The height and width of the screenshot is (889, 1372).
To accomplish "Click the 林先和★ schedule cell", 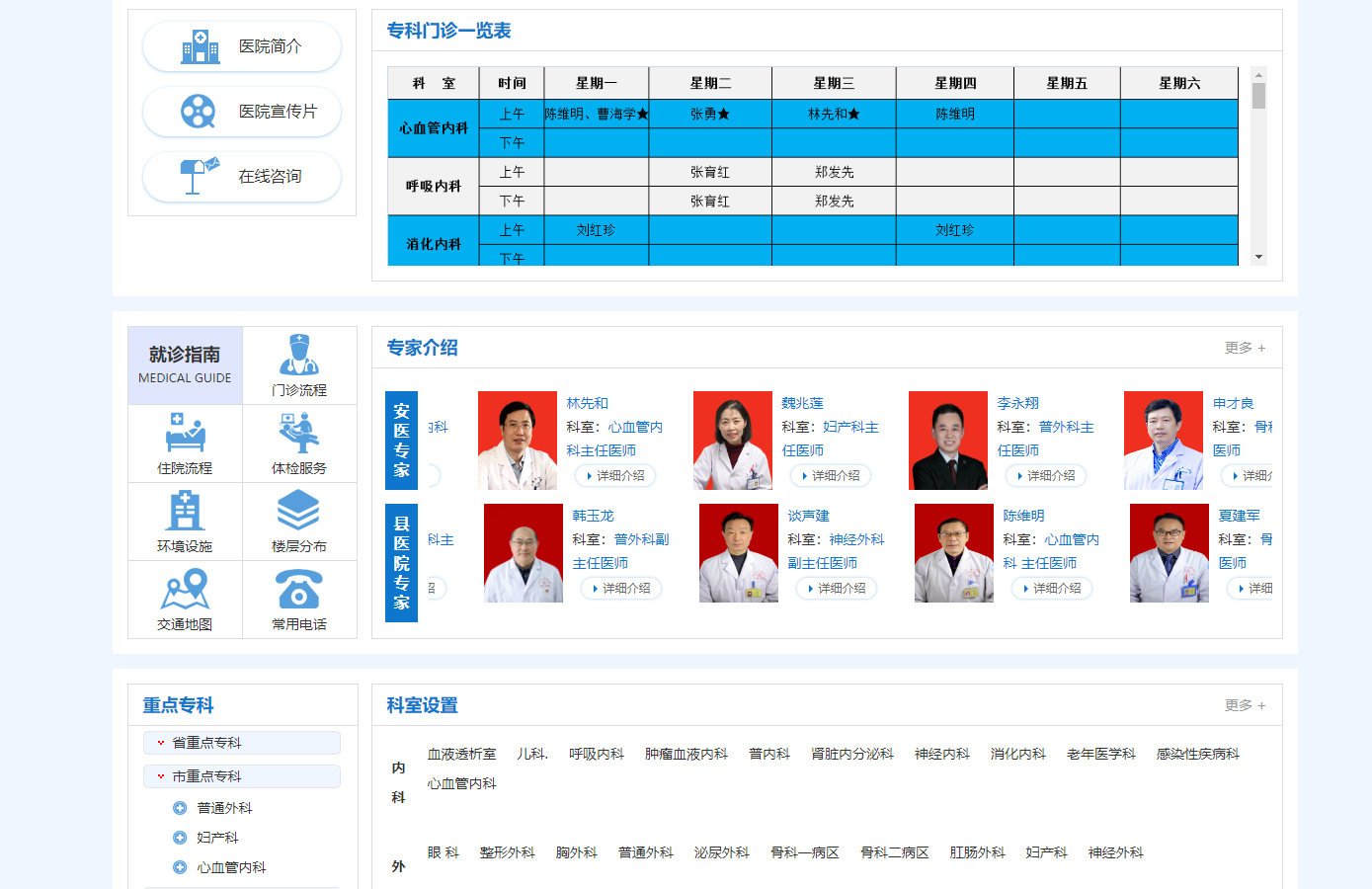I will click(x=834, y=115).
